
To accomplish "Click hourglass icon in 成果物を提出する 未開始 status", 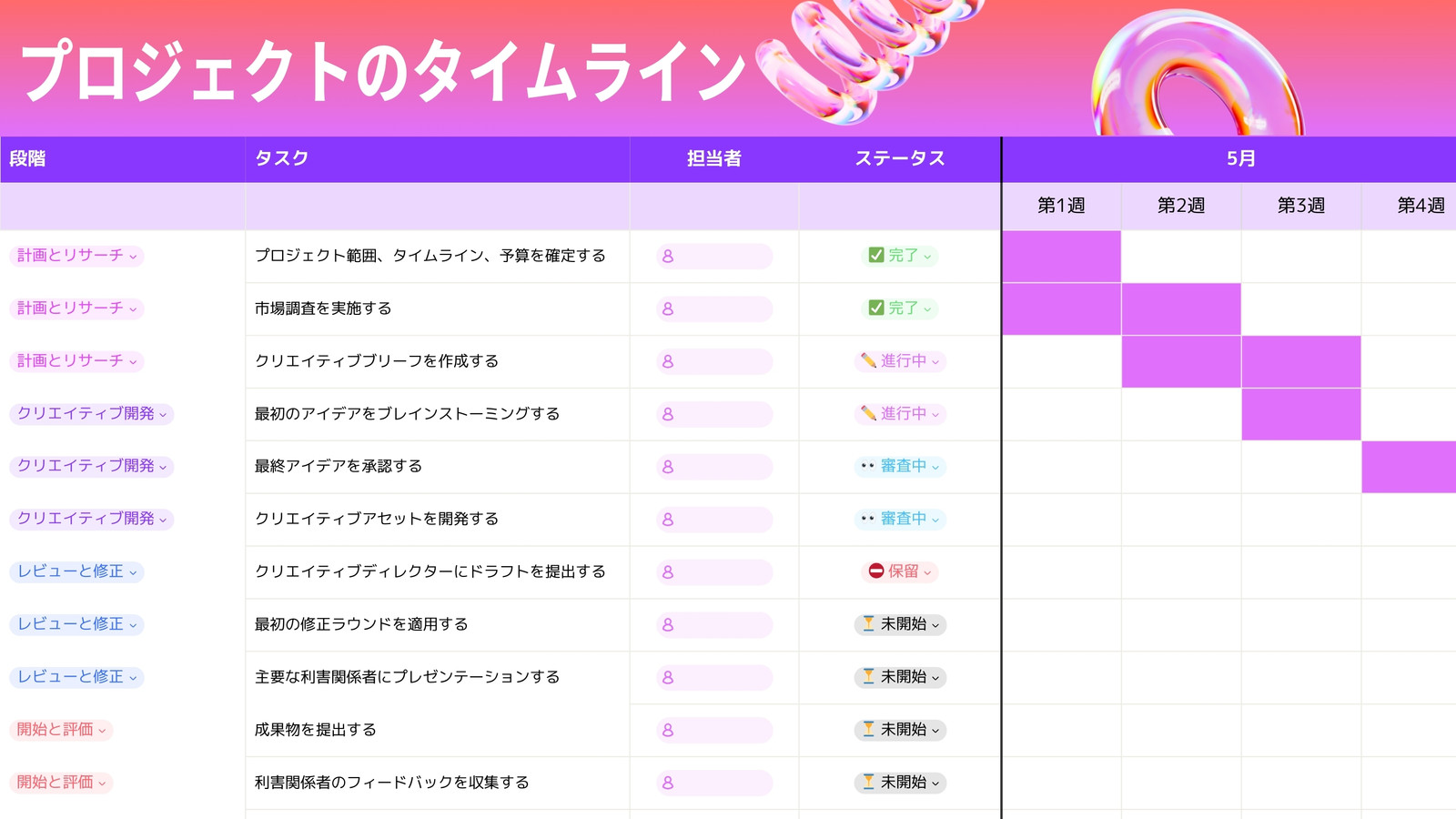I will coord(868,730).
